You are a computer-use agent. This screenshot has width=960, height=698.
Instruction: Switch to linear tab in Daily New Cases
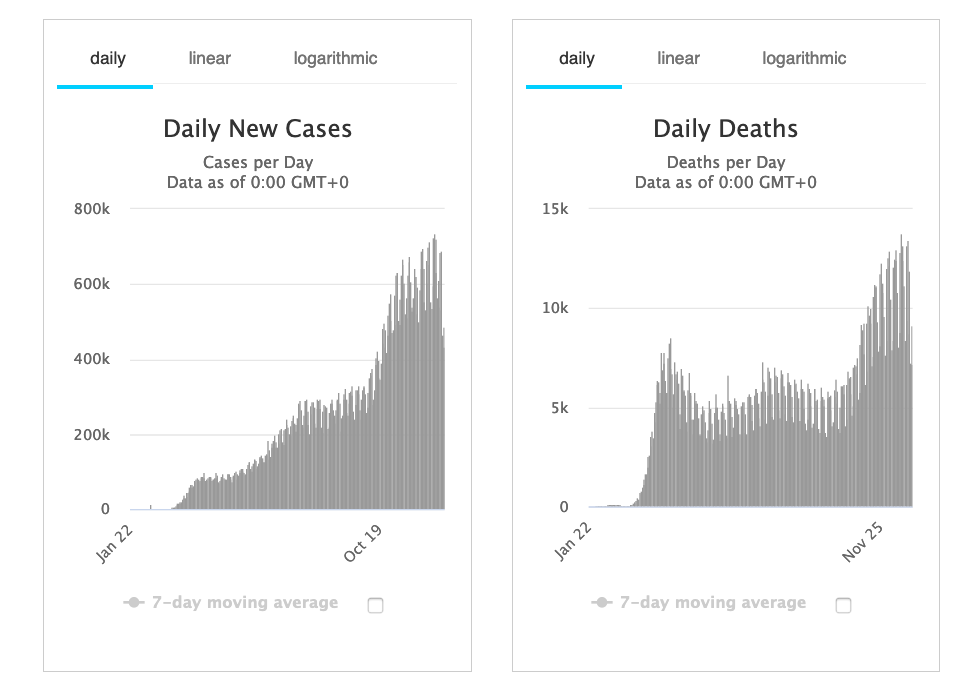(209, 58)
